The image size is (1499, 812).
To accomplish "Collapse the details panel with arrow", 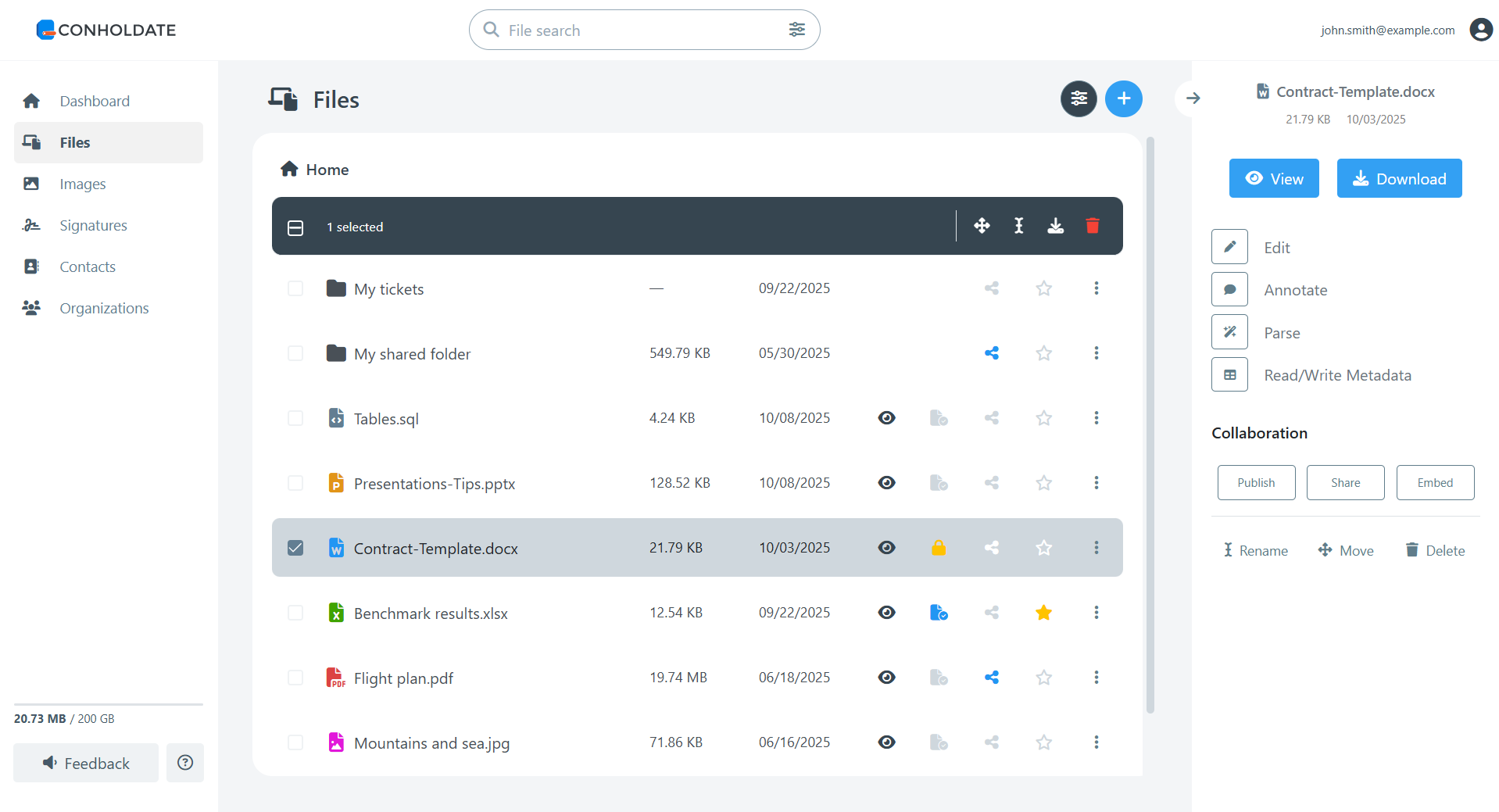I will click(1193, 98).
